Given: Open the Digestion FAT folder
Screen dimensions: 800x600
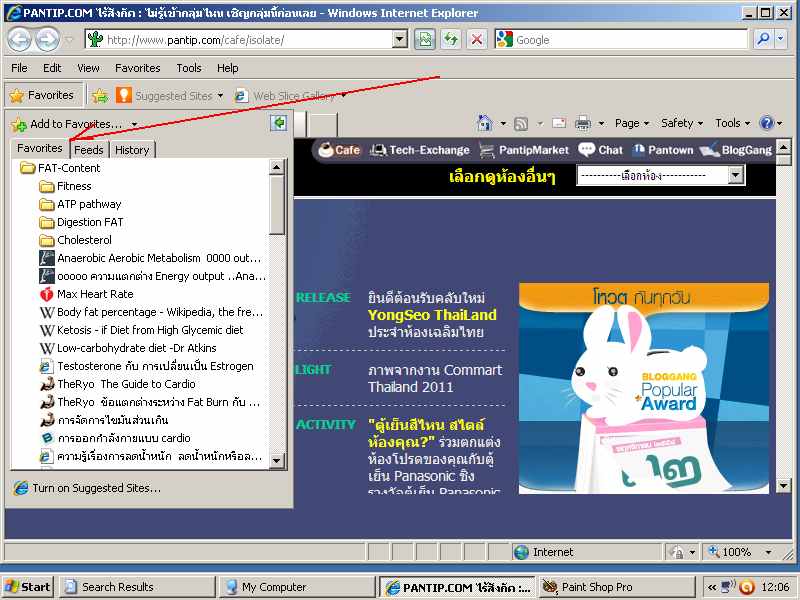Looking at the screenshot, I should pos(81,222).
